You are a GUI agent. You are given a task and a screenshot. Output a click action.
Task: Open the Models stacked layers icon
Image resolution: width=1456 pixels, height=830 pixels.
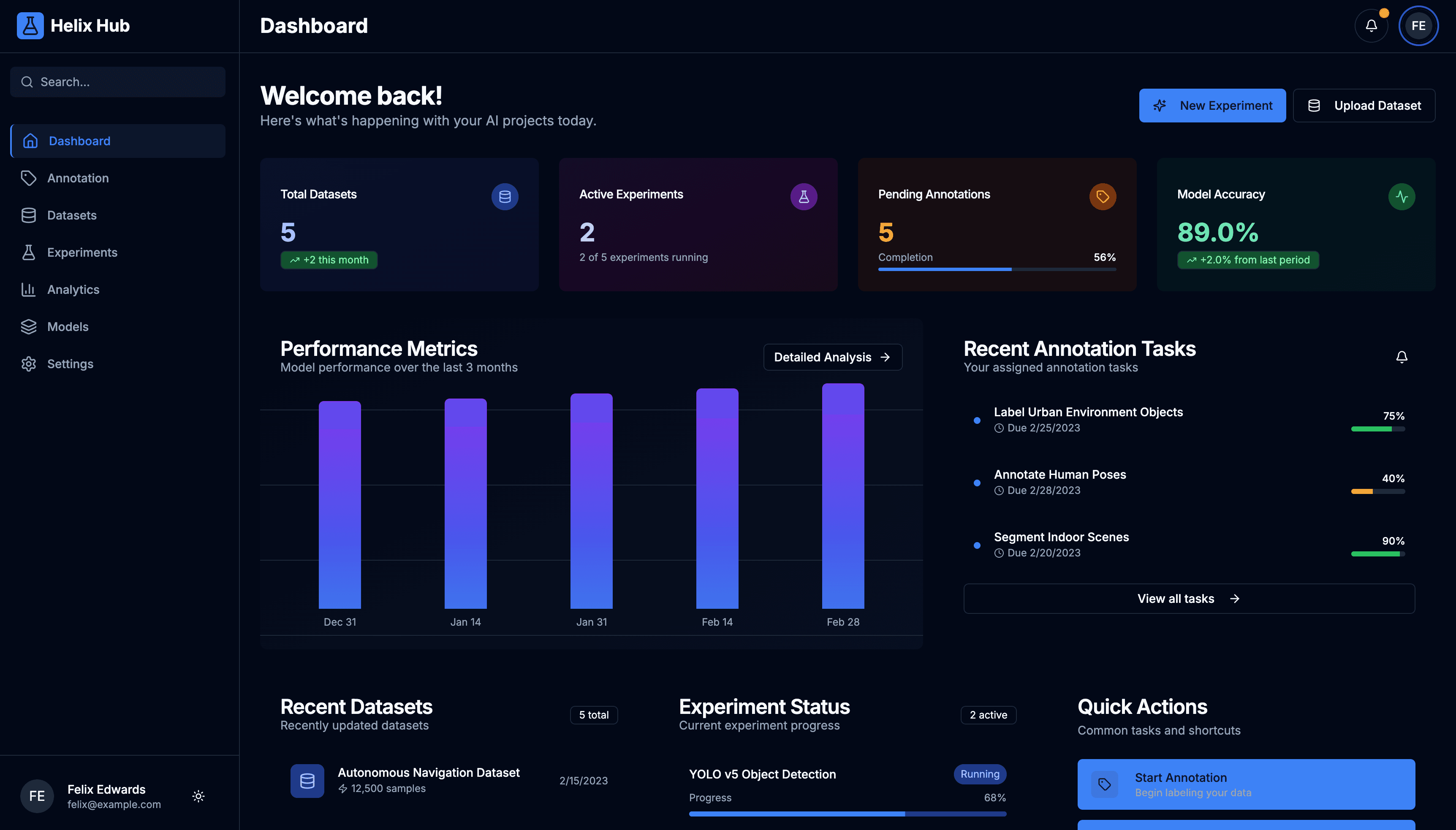click(x=30, y=327)
